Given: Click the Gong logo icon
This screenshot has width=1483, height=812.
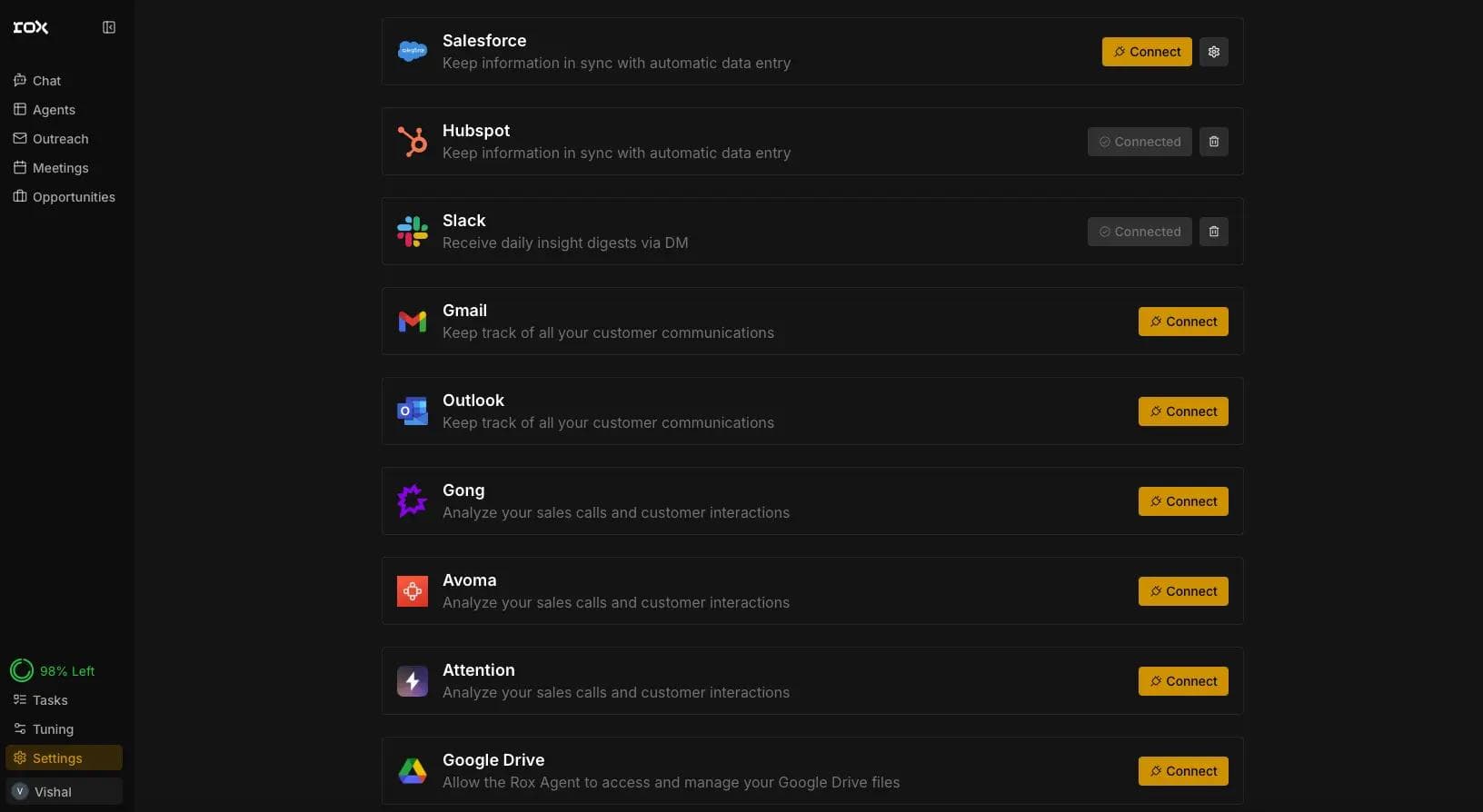Looking at the screenshot, I should (413, 501).
